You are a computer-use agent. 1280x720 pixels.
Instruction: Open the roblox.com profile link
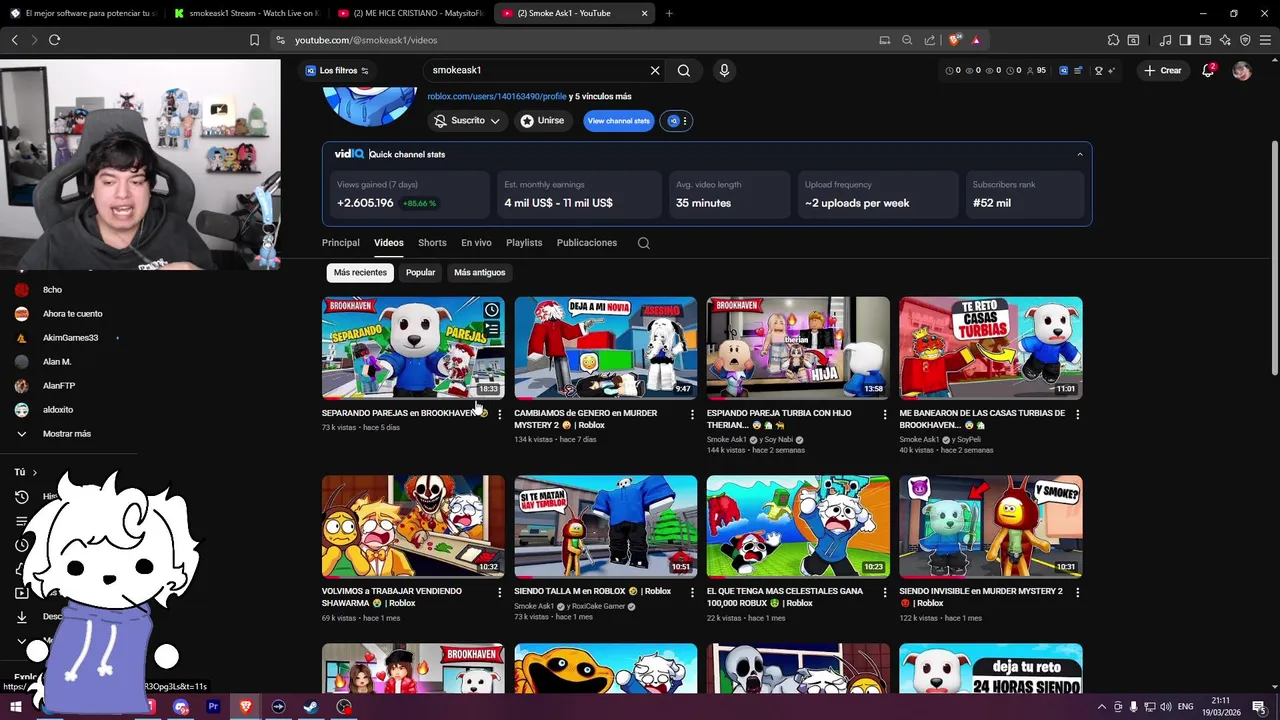pyautogui.click(x=497, y=96)
